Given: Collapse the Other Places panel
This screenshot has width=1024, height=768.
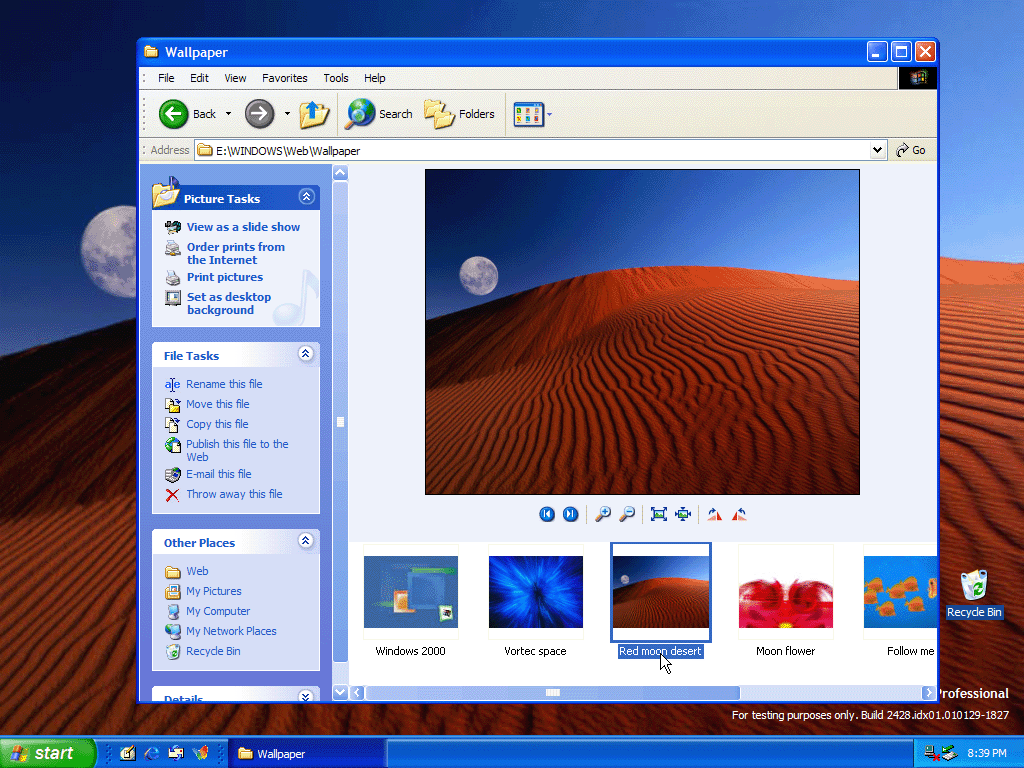Looking at the screenshot, I should click(x=306, y=541).
